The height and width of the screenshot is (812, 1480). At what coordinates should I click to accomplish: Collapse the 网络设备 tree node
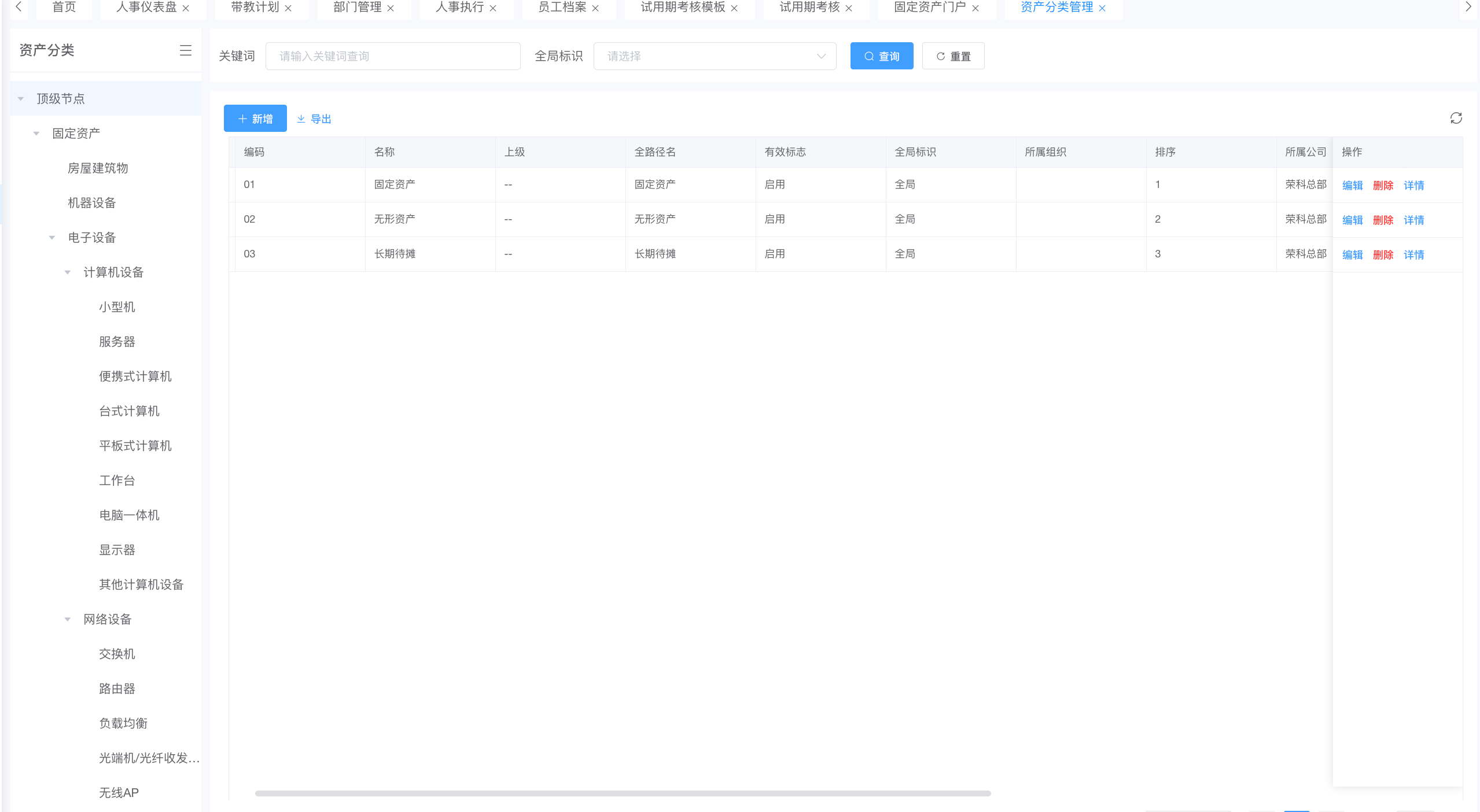tap(68, 619)
